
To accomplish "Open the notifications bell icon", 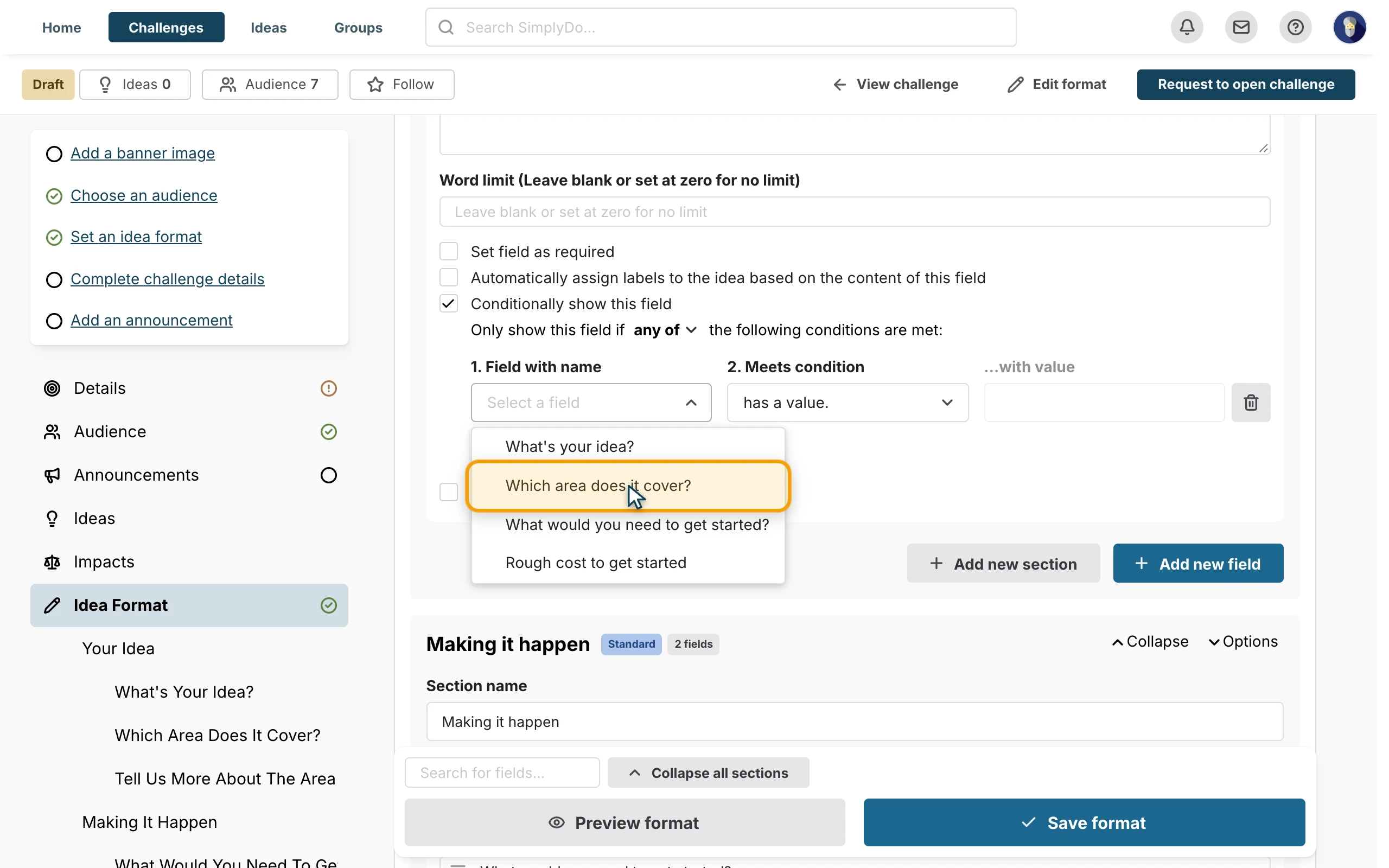I will pyautogui.click(x=1187, y=27).
